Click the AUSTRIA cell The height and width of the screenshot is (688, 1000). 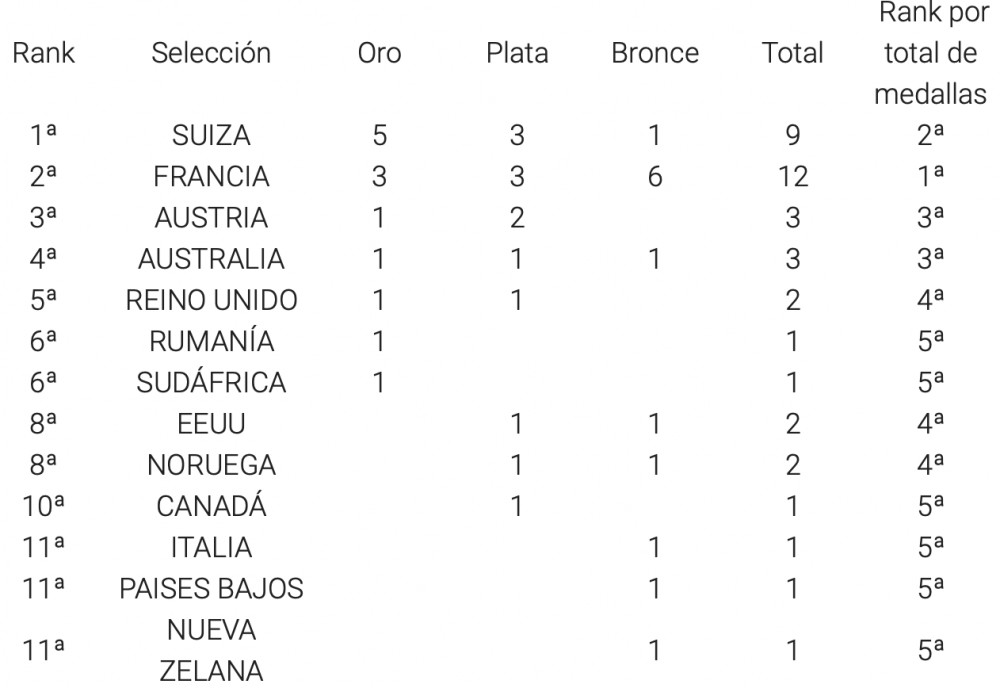tap(211, 218)
